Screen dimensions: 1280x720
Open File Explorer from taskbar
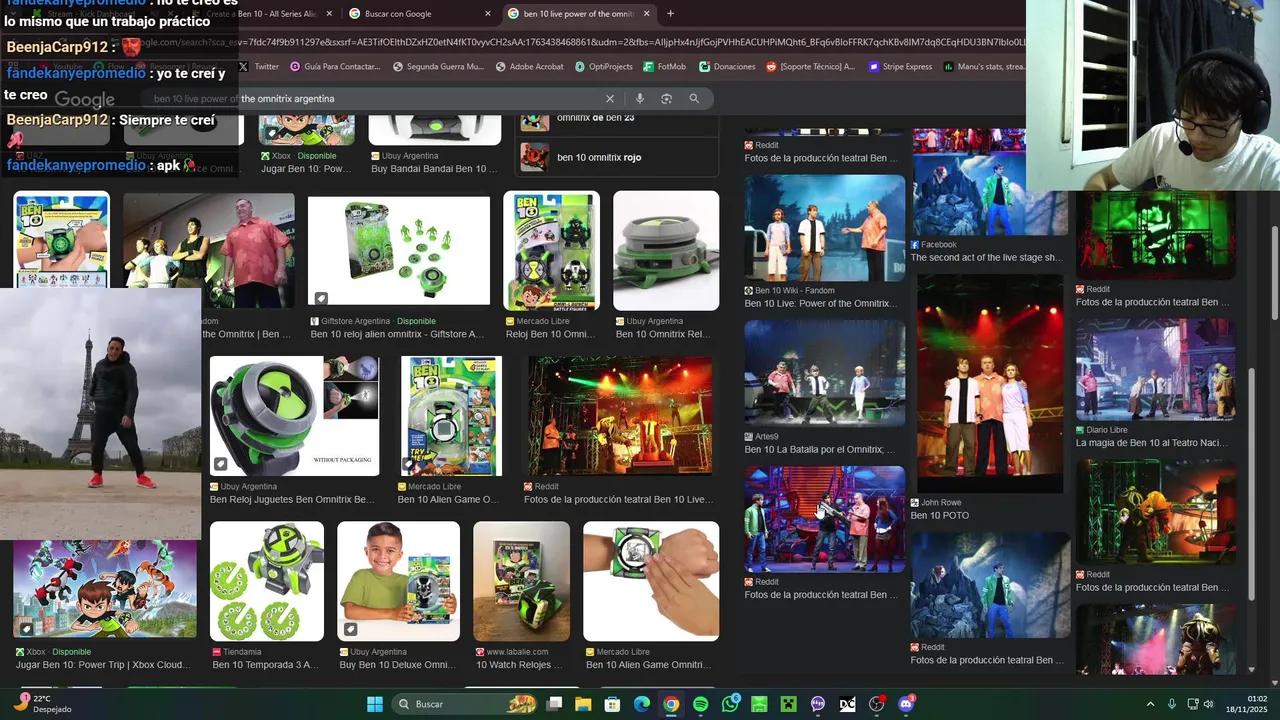click(583, 704)
